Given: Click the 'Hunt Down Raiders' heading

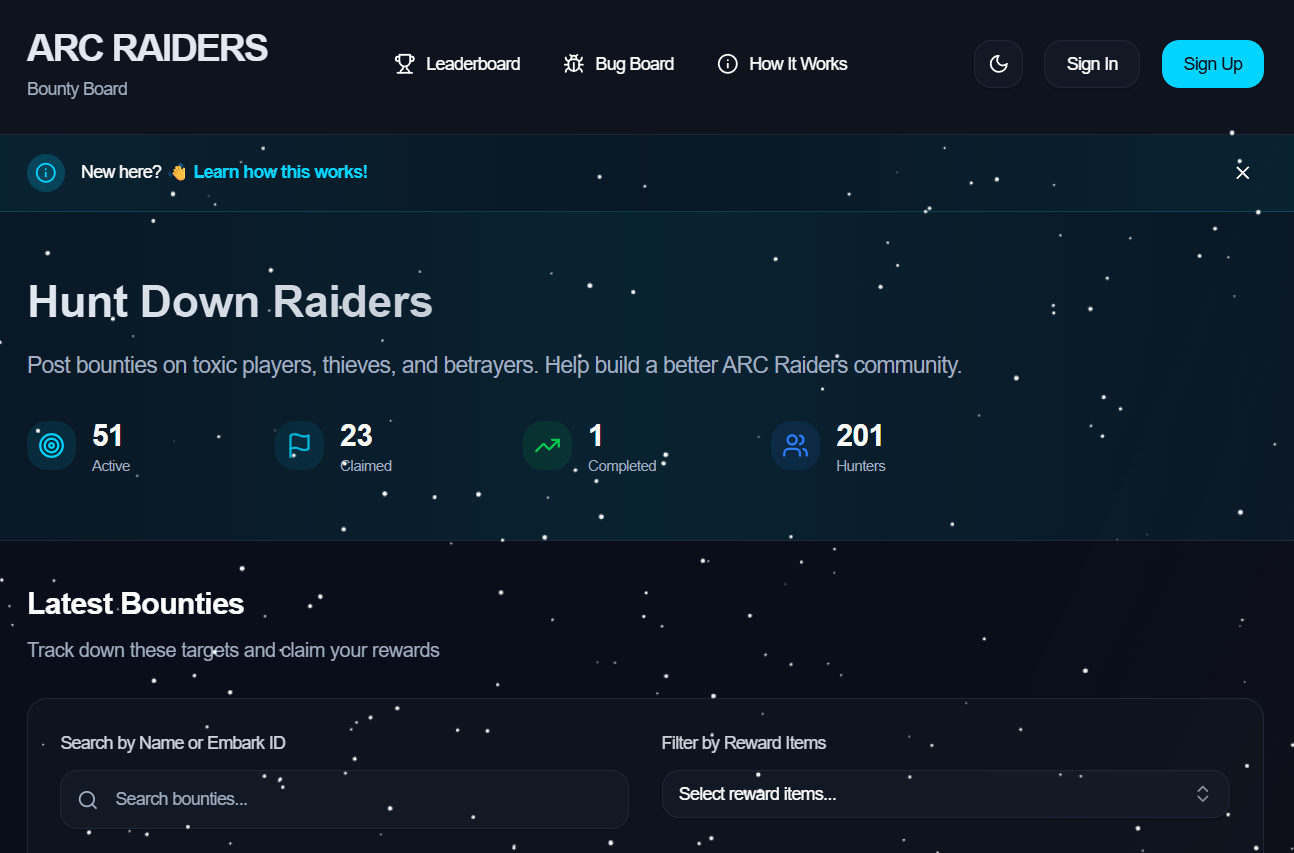Looking at the screenshot, I should pyautogui.click(x=230, y=302).
